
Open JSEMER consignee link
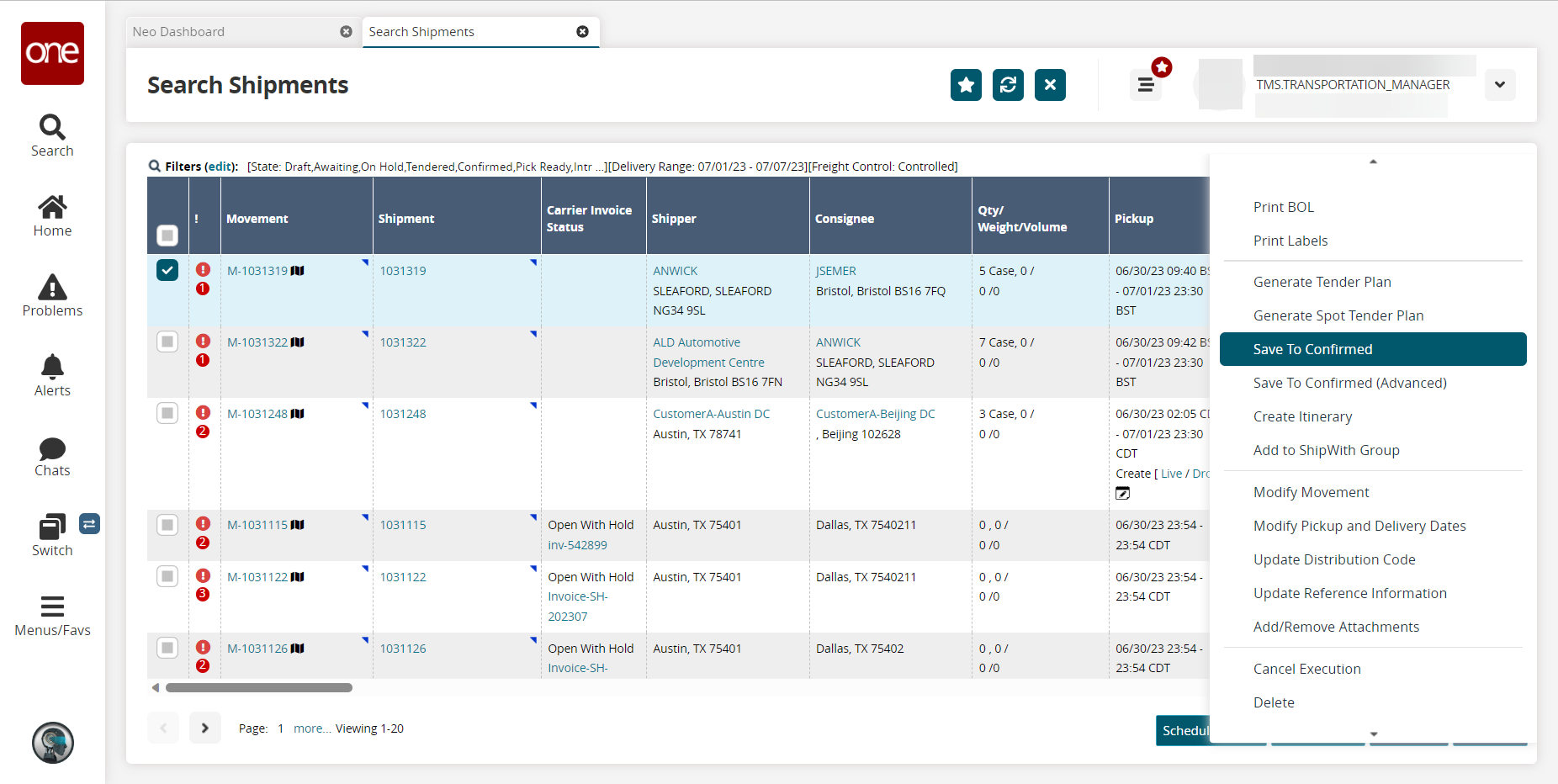point(836,271)
